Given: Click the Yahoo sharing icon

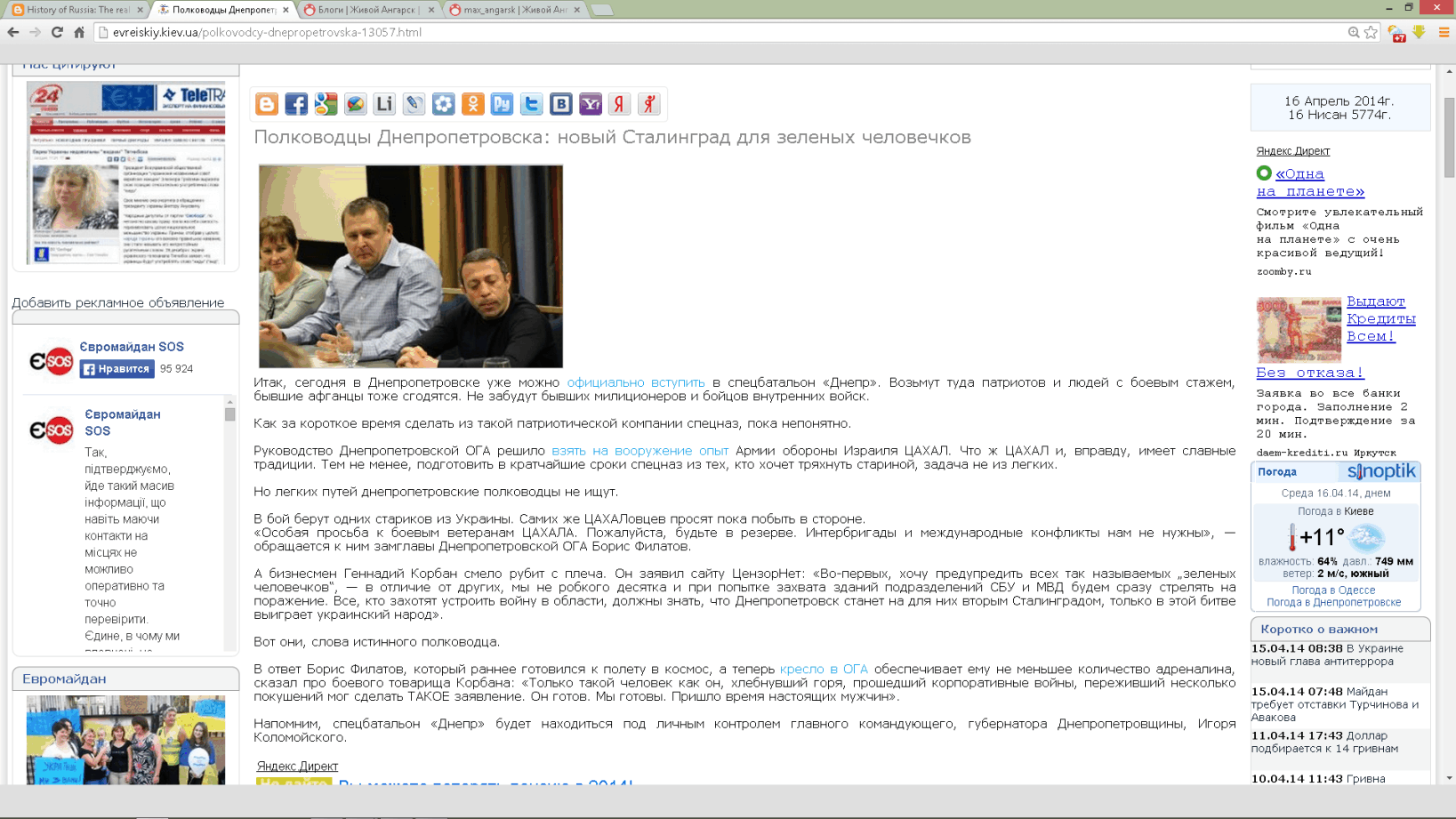Looking at the screenshot, I should point(591,104).
